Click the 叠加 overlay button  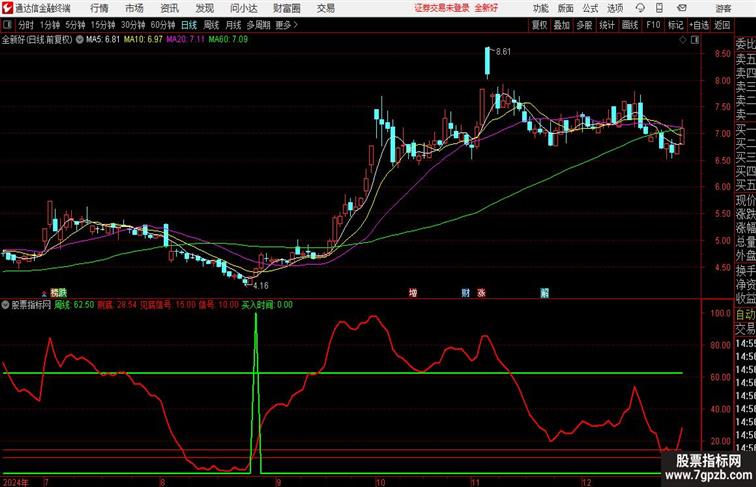coord(562,25)
